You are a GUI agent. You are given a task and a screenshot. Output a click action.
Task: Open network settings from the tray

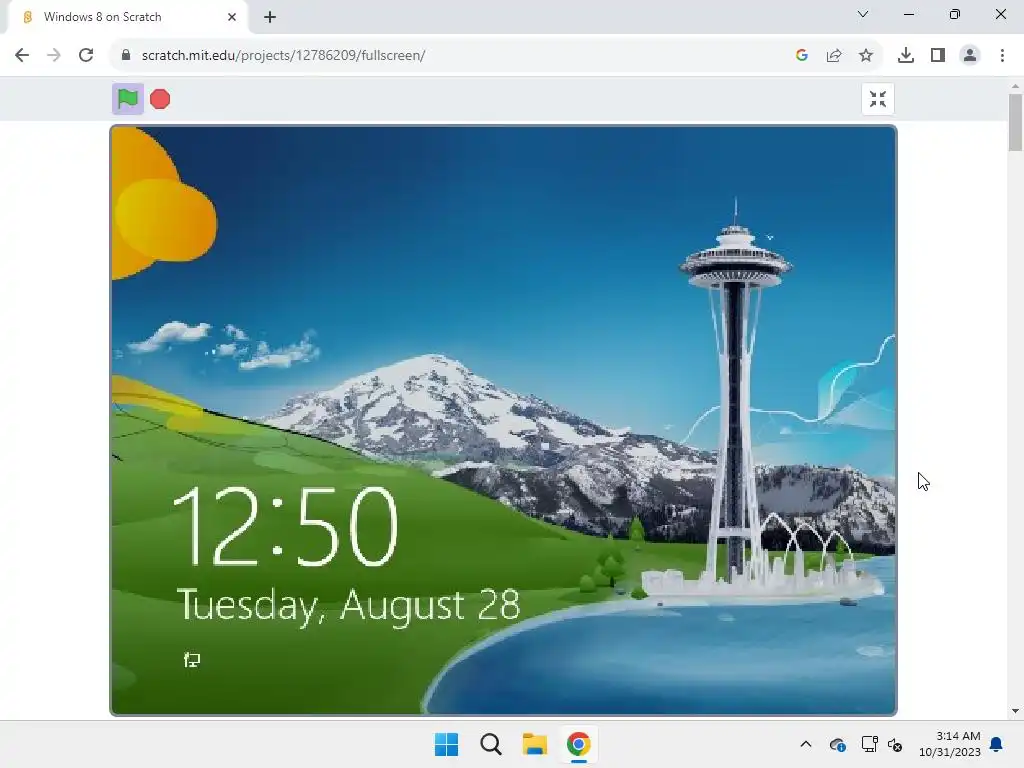(x=869, y=744)
